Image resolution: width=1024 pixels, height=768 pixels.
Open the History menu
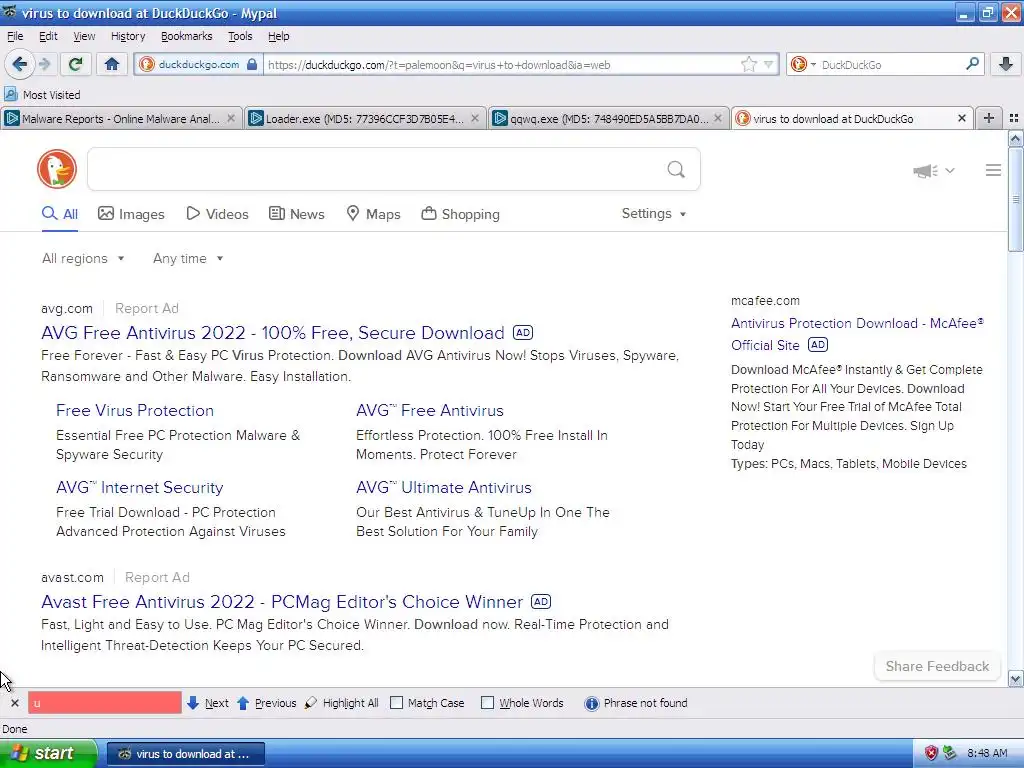tap(128, 37)
